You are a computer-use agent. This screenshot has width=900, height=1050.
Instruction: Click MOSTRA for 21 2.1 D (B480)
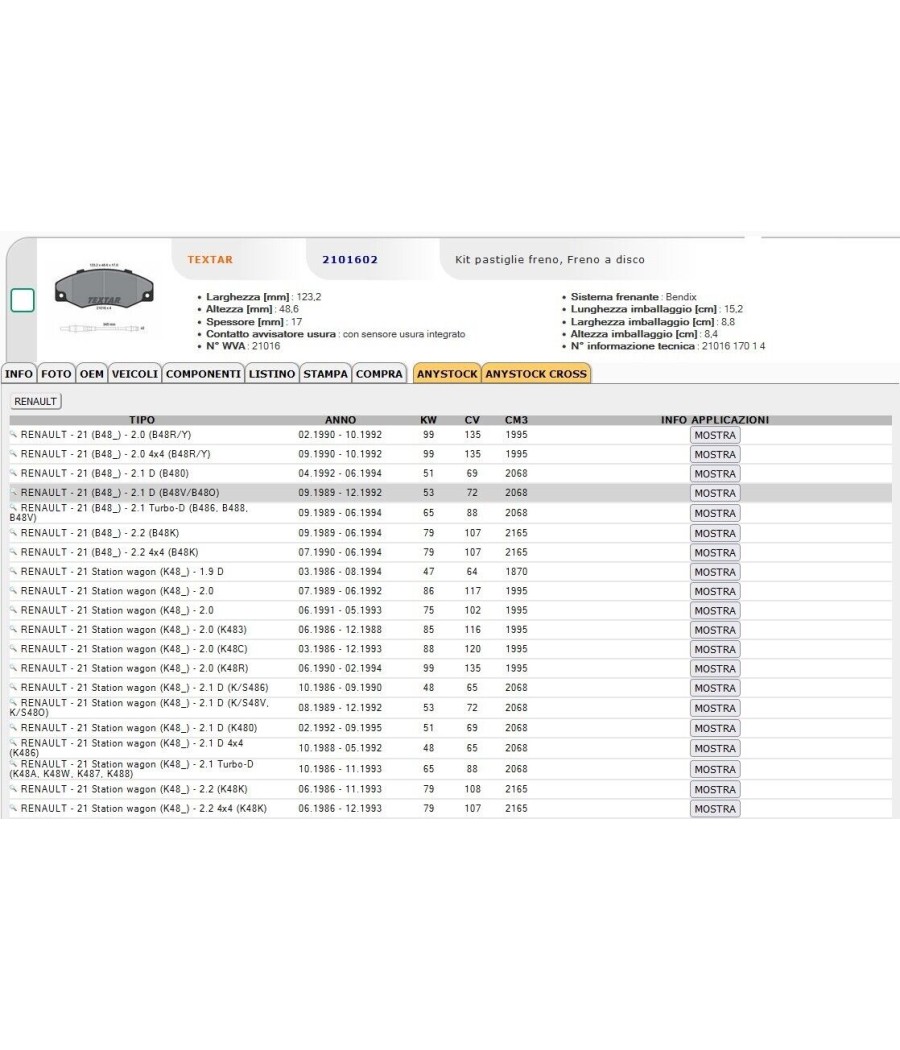(715, 474)
